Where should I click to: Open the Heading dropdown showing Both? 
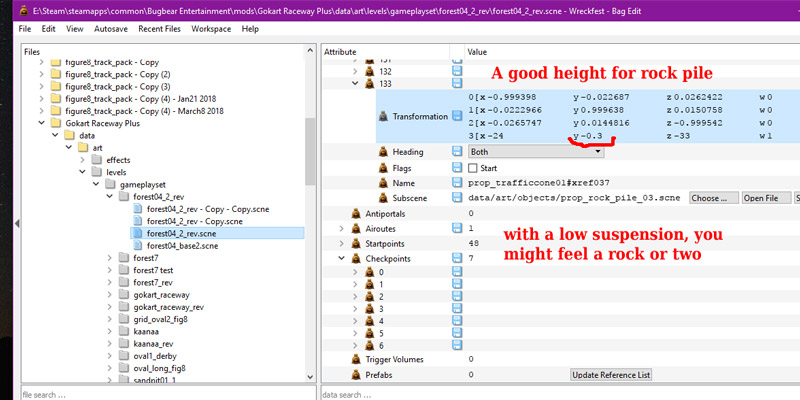(x=536, y=152)
